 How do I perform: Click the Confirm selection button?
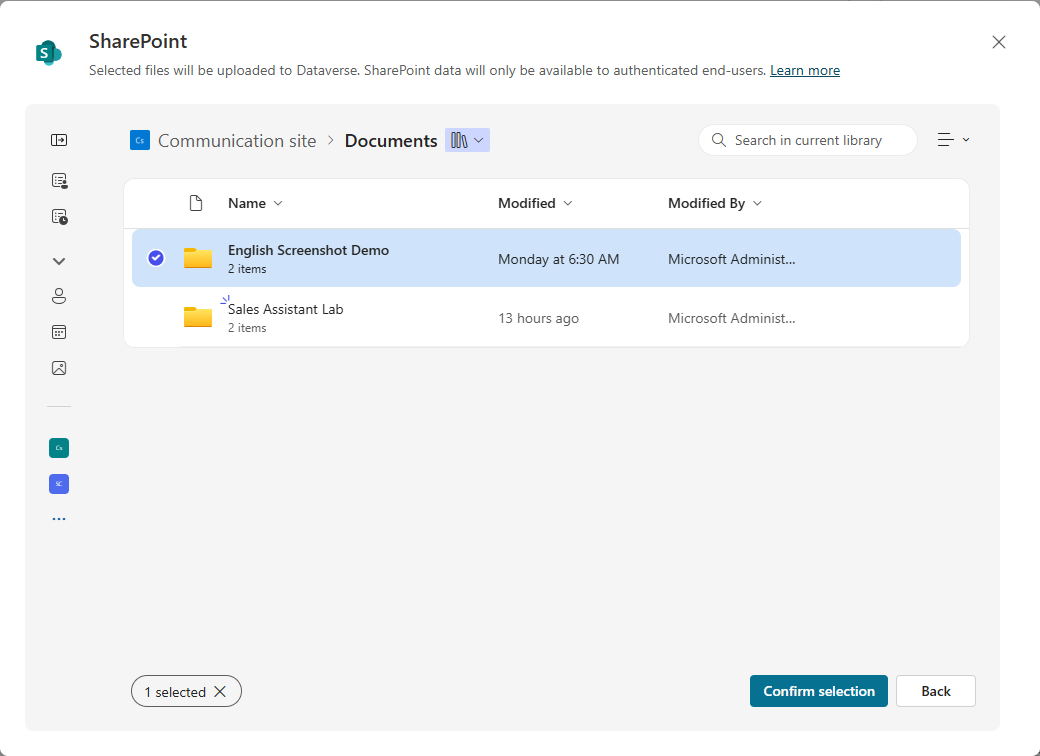tap(818, 691)
